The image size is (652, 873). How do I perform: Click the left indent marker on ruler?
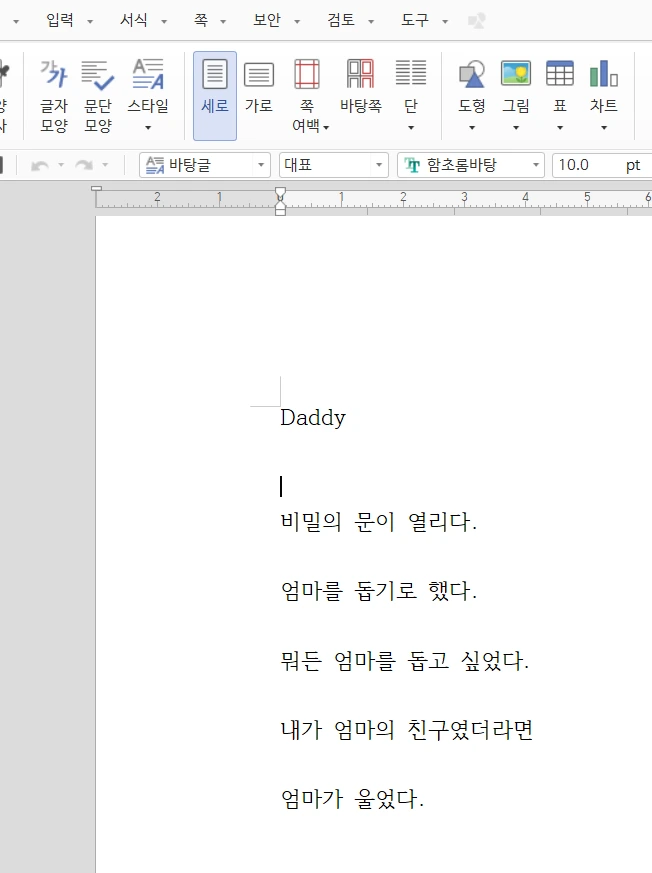click(281, 206)
